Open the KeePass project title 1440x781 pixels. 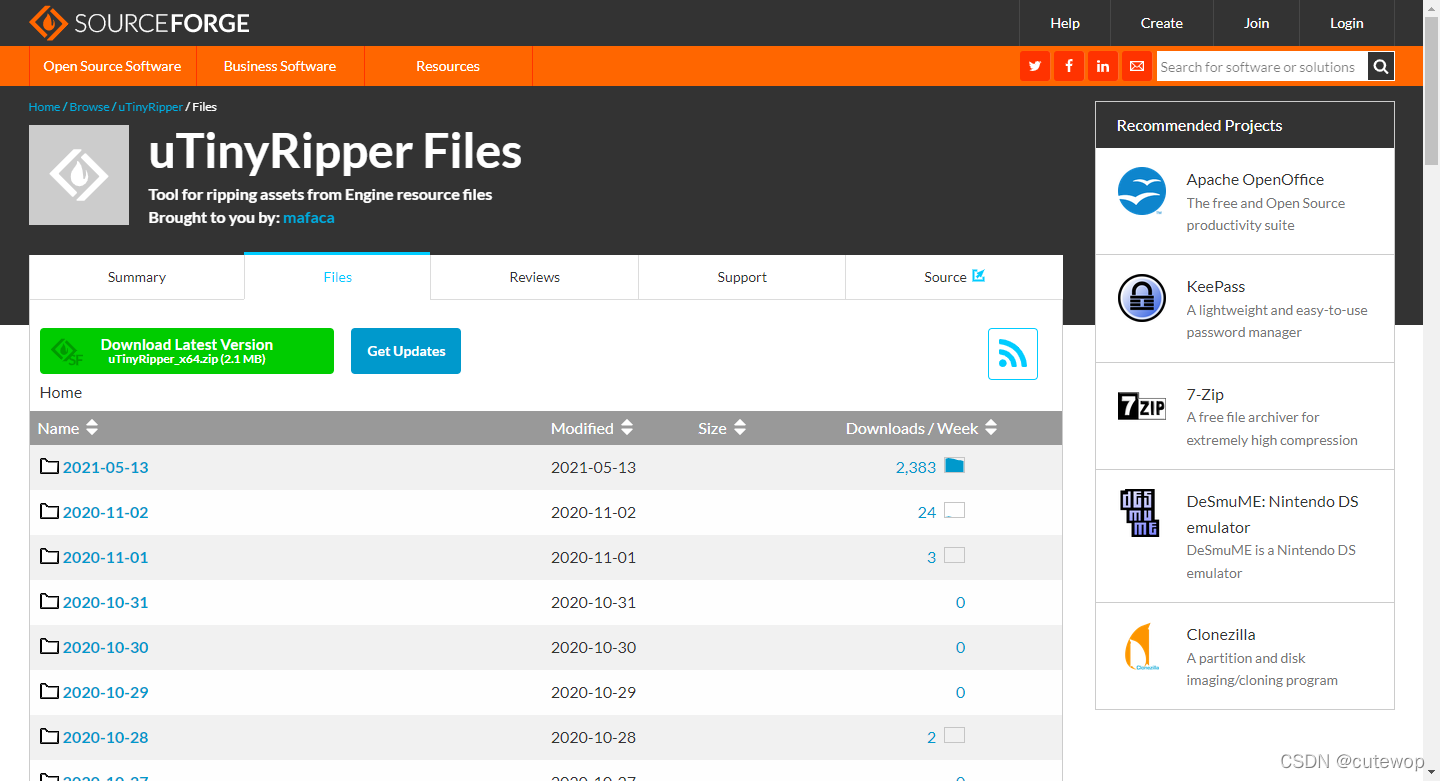(1216, 287)
